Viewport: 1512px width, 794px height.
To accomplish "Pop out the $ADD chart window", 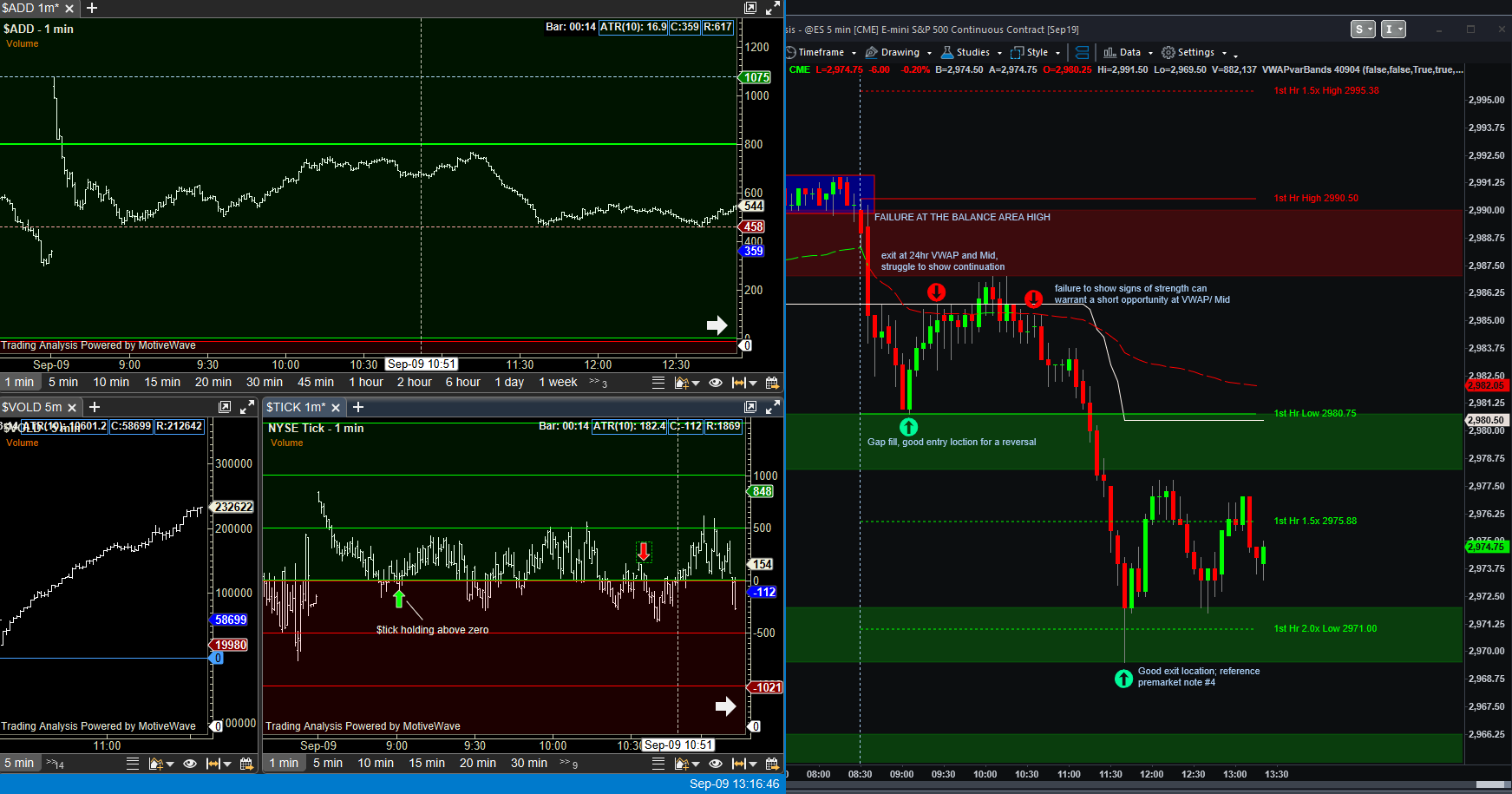I will coord(751,8).
